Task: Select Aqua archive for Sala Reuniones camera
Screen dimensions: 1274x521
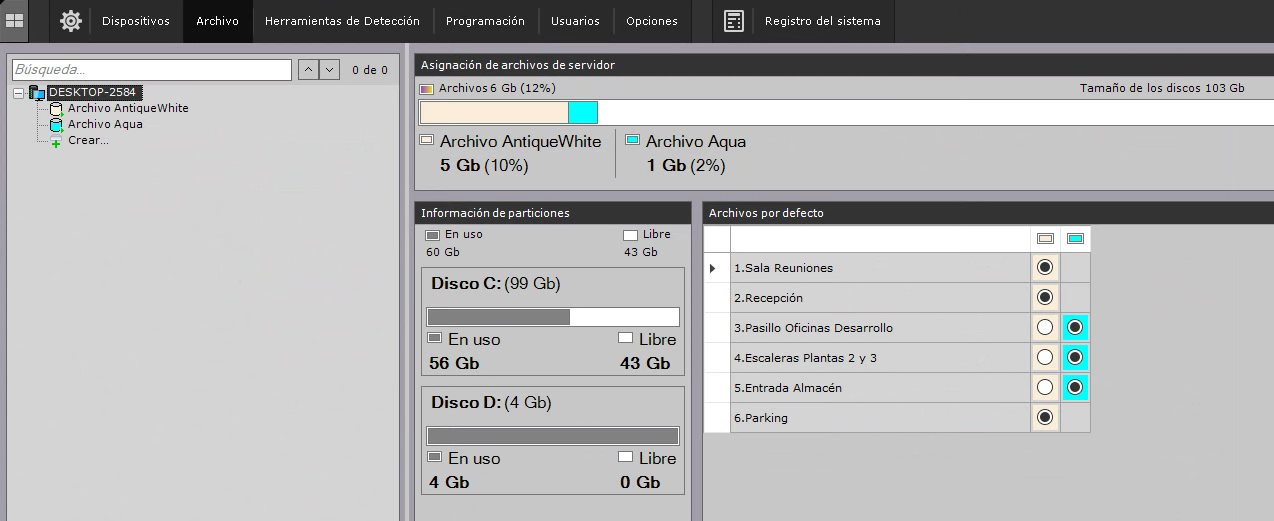Action: (1075, 268)
